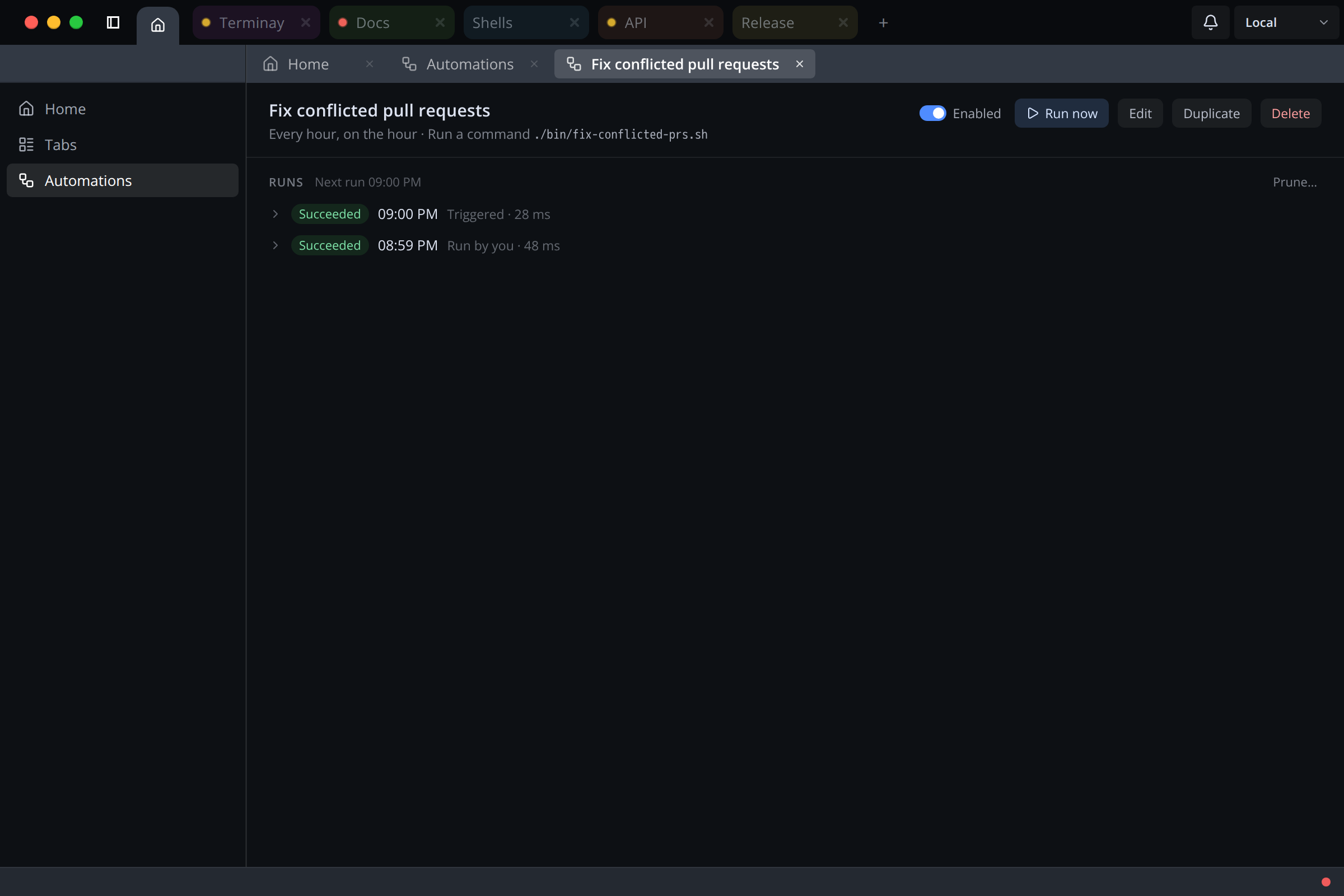Click Succeeded badge of 09:00 PM run
Screen dimensions: 1344x896
point(330,214)
